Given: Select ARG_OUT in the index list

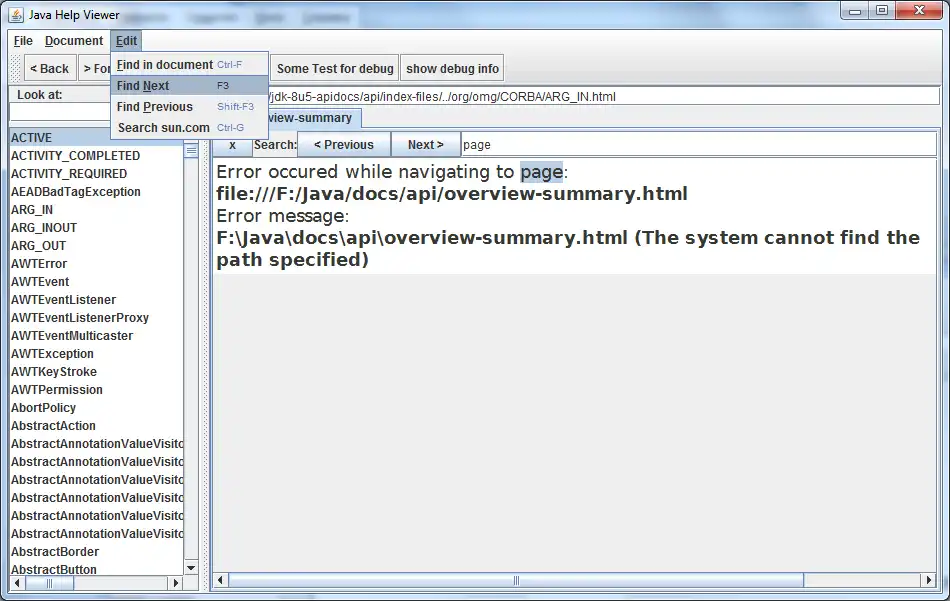Looking at the screenshot, I should [x=97, y=246].
